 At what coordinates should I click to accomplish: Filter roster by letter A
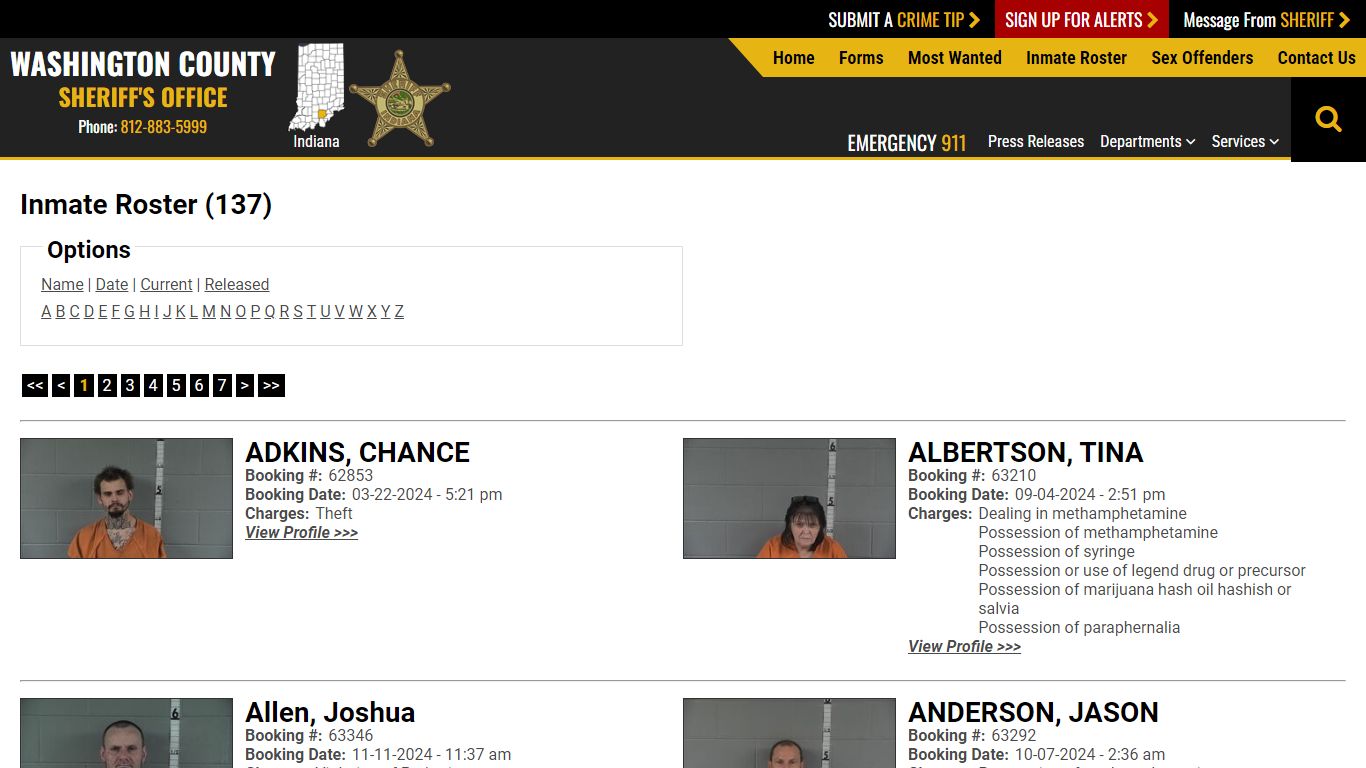pos(46,311)
